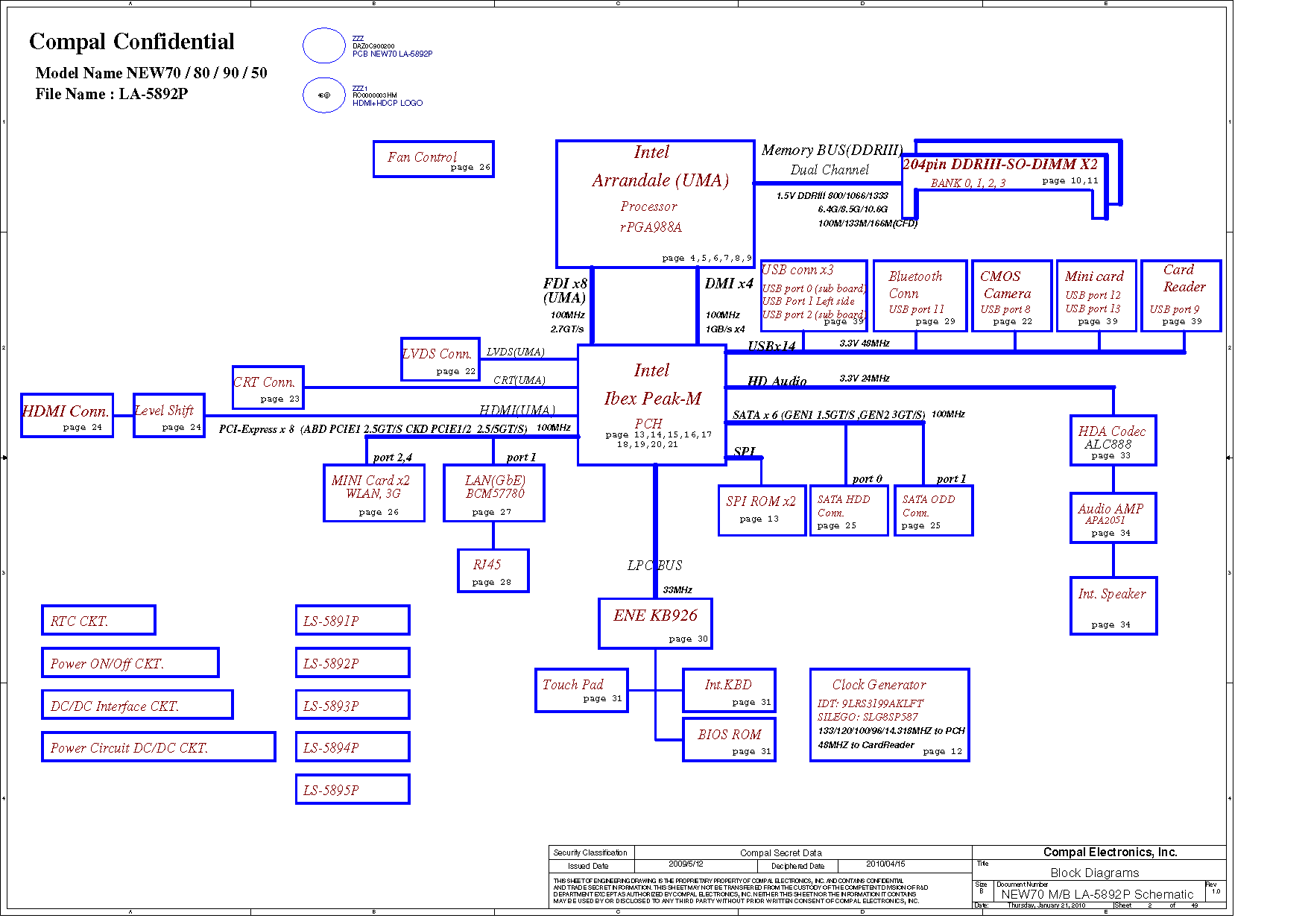Select the HD Audio bus label

(777, 381)
